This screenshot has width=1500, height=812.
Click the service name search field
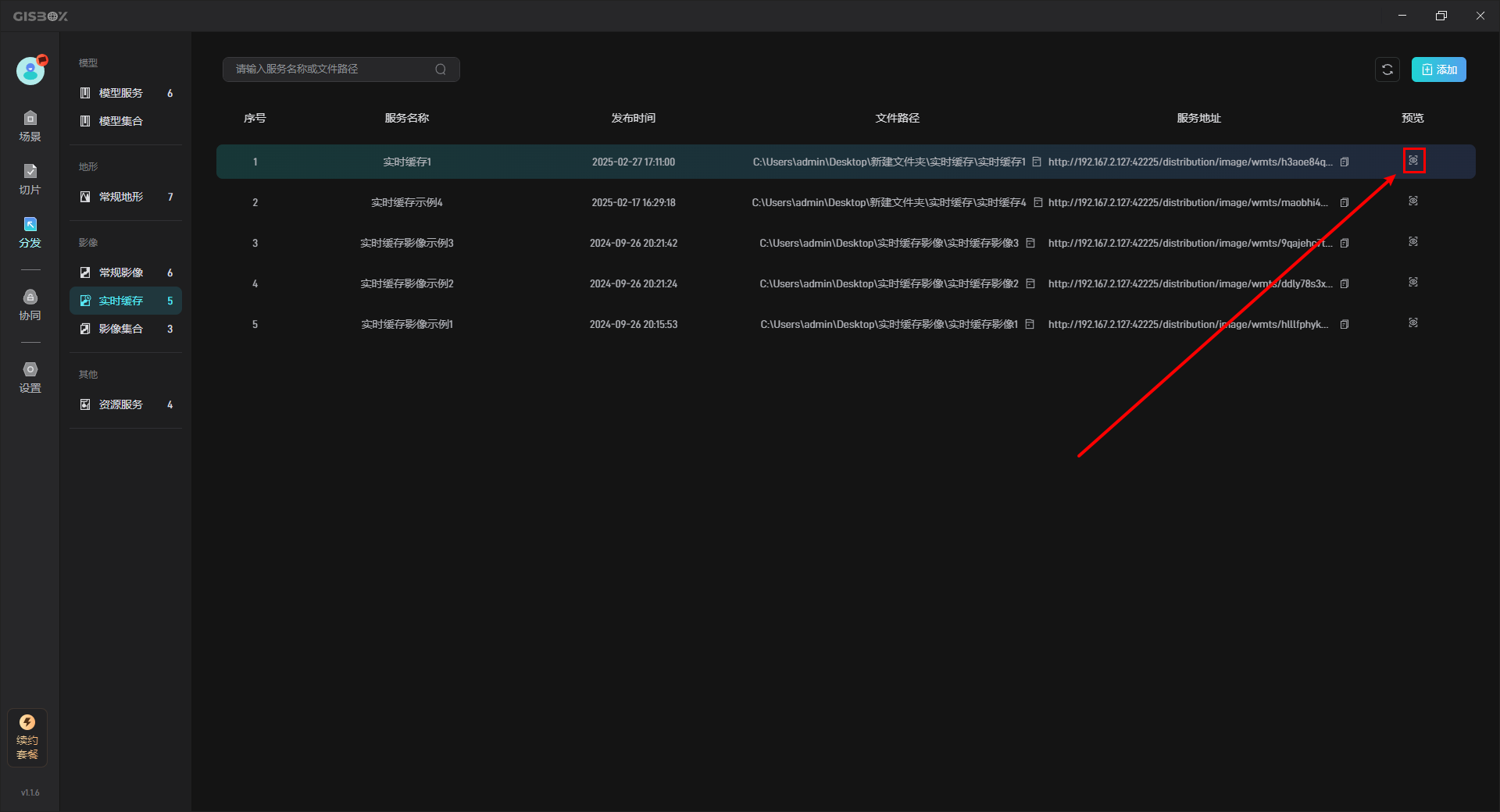(x=341, y=69)
